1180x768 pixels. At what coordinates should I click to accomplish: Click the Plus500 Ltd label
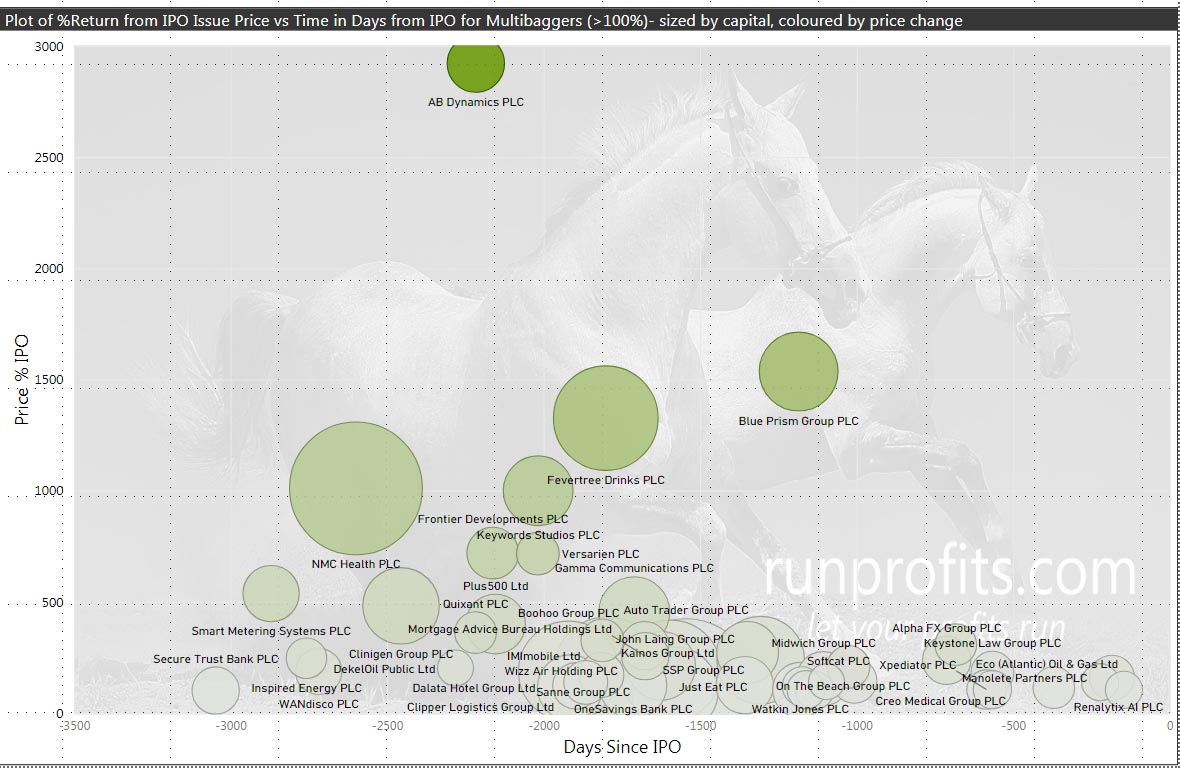495,586
